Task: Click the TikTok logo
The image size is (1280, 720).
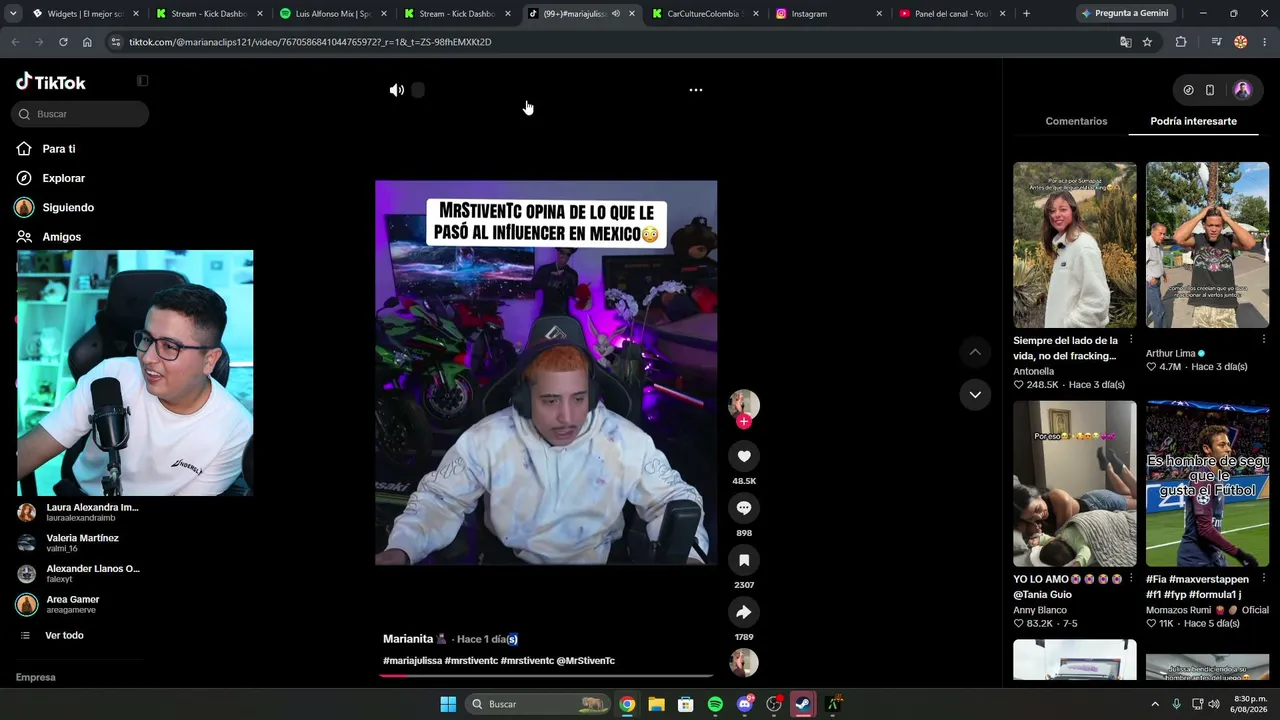Action: point(51,82)
